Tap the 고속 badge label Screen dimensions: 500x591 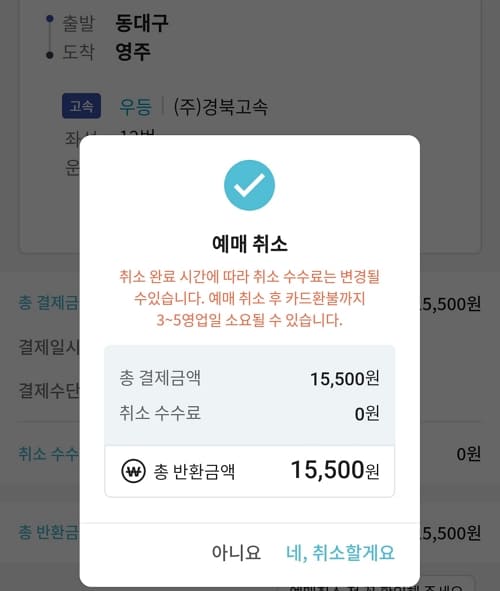coord(81,106)
